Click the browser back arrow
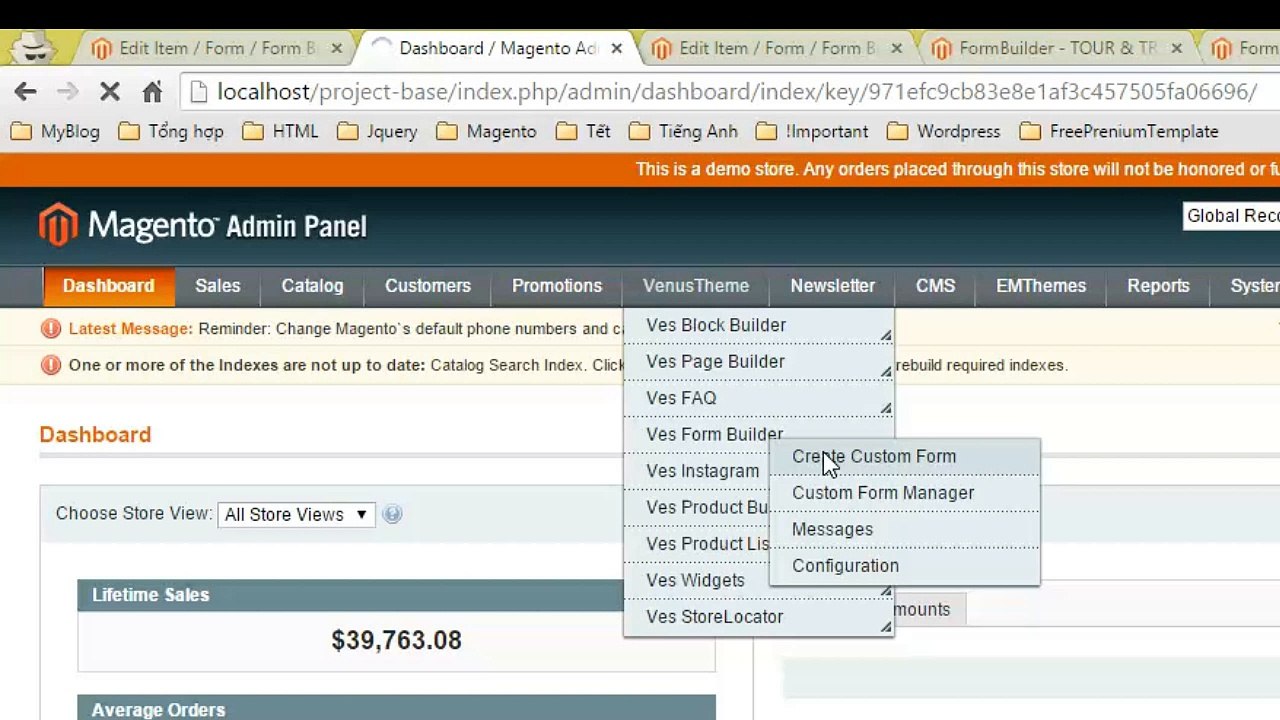The height and width of the screenshot is (720, 1280). tap(26, 92)
